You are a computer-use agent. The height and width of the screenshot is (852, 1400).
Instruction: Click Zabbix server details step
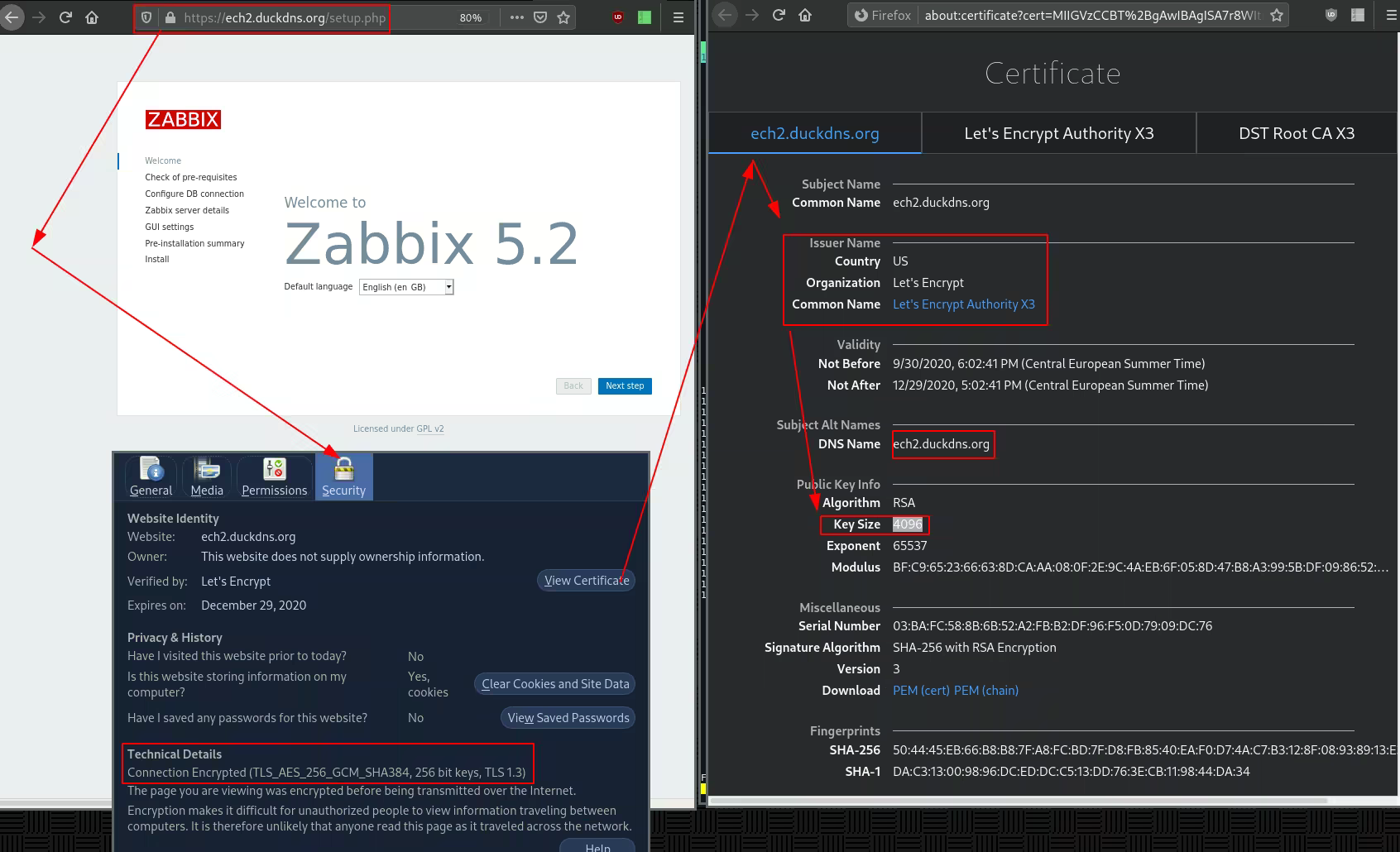187,210
